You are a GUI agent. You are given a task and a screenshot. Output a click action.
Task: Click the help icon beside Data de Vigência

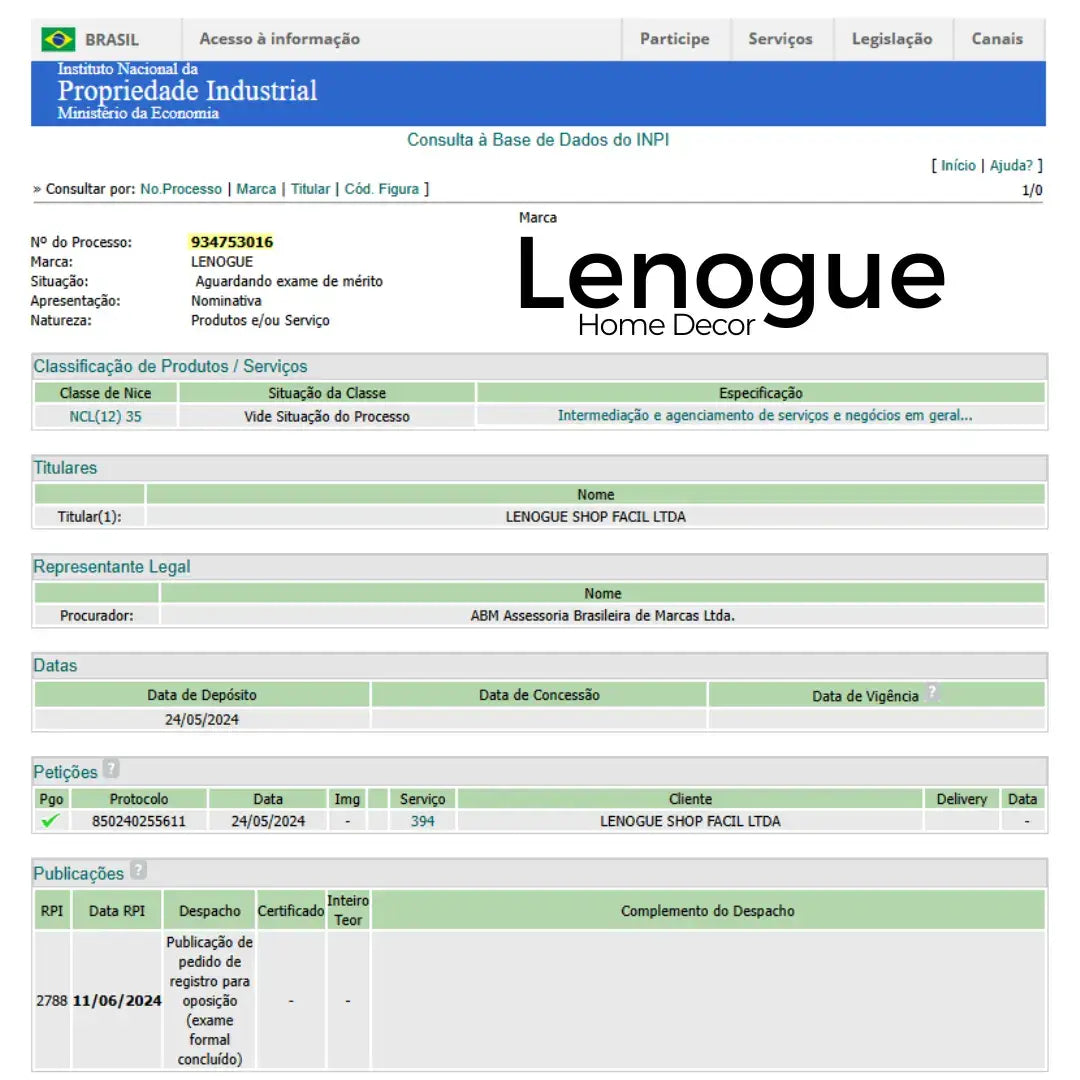point(932,694)
